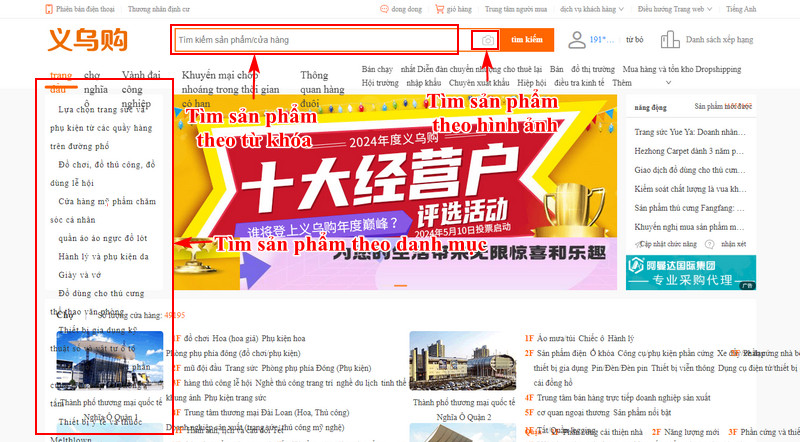The image size is (800, 442).
Task: Open the shopping cart icon (giỏ hàng)
Action: (439, 9)
